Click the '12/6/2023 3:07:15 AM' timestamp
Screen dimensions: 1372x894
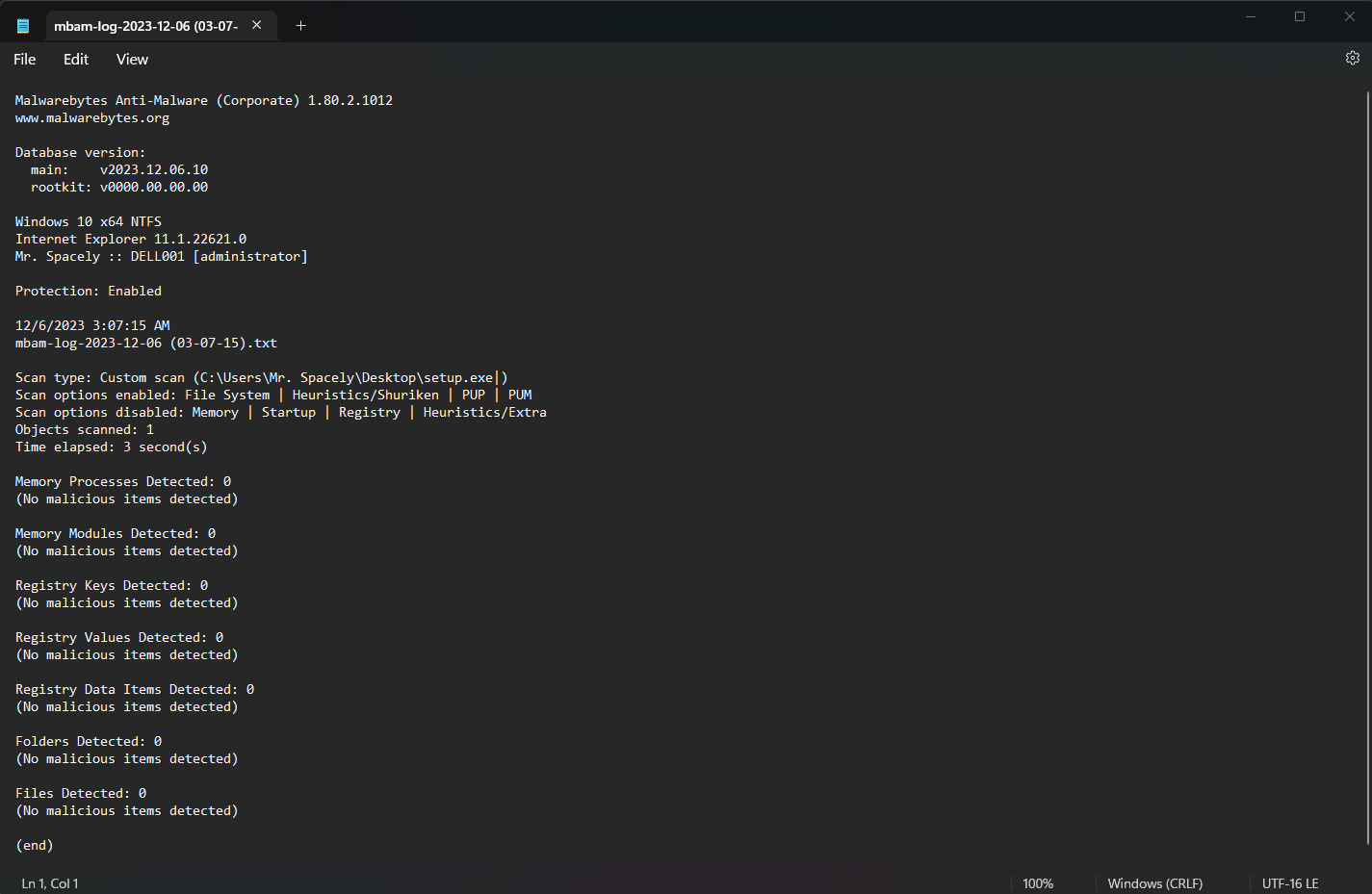[x=92, y=326]
